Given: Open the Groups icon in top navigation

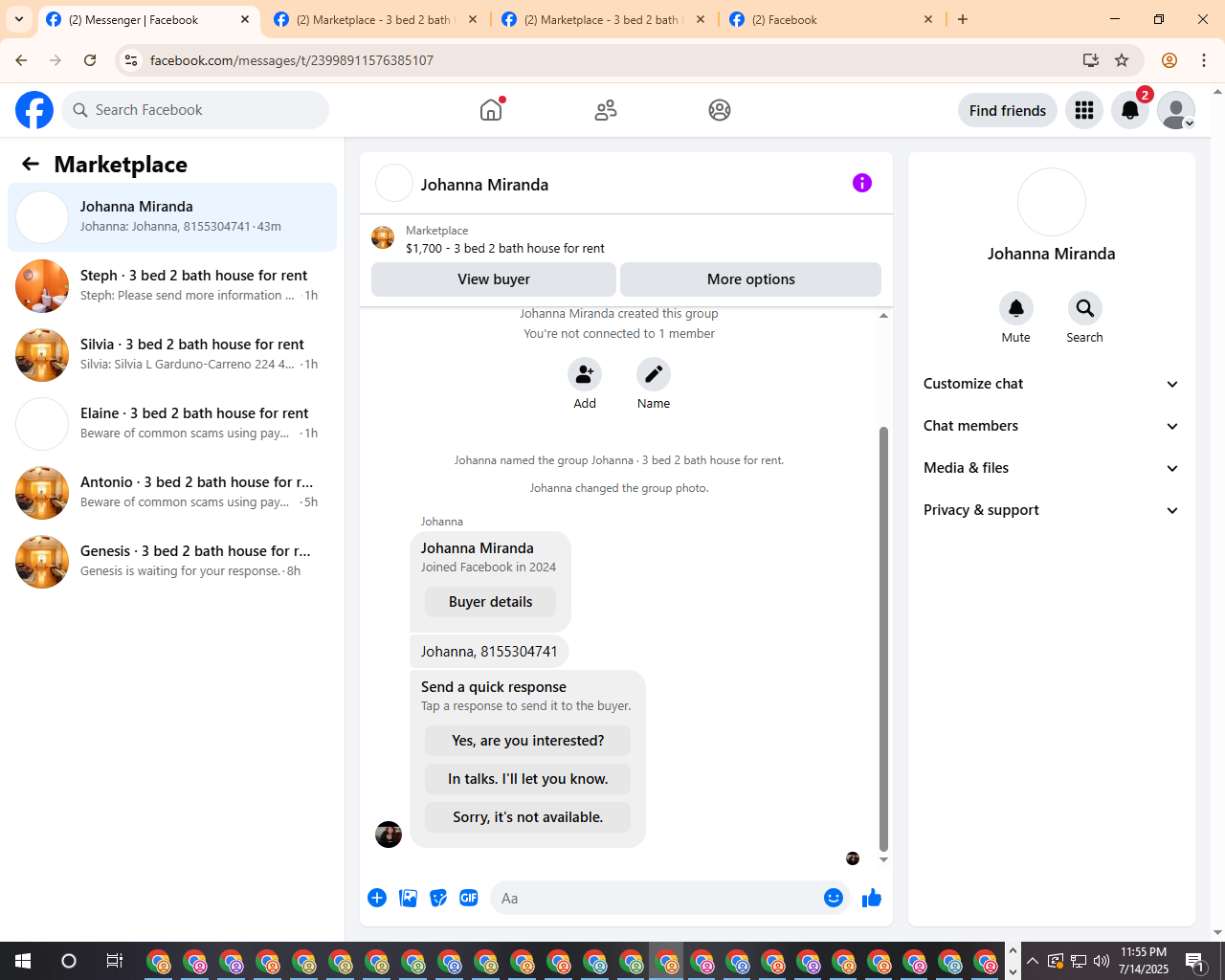Looking at the screenshot, I should click(720, 110).
